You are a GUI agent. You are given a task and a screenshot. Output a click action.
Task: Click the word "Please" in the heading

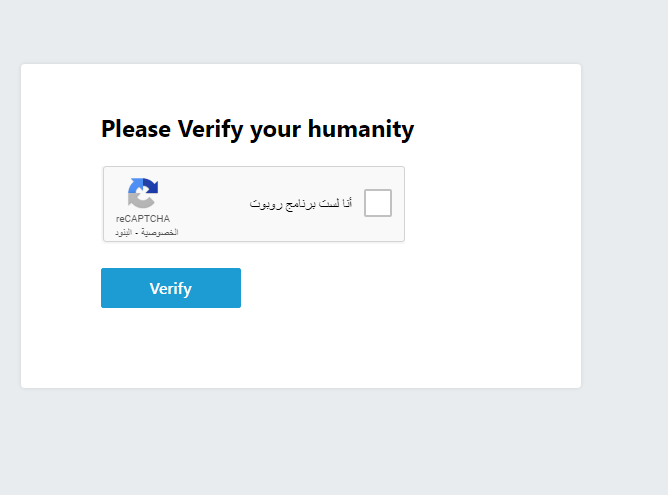[x=136, y=129]
